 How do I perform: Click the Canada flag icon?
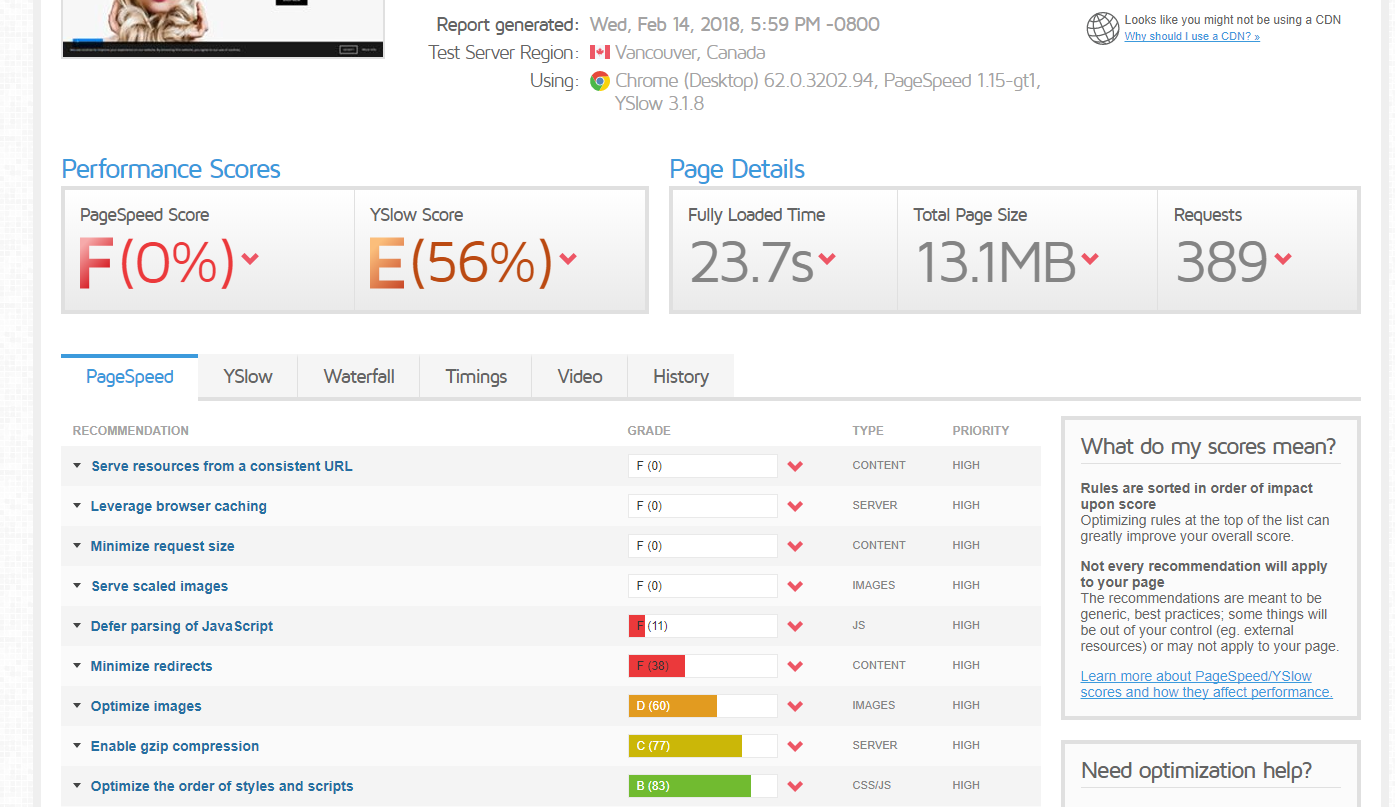click(x=600, y=52)
